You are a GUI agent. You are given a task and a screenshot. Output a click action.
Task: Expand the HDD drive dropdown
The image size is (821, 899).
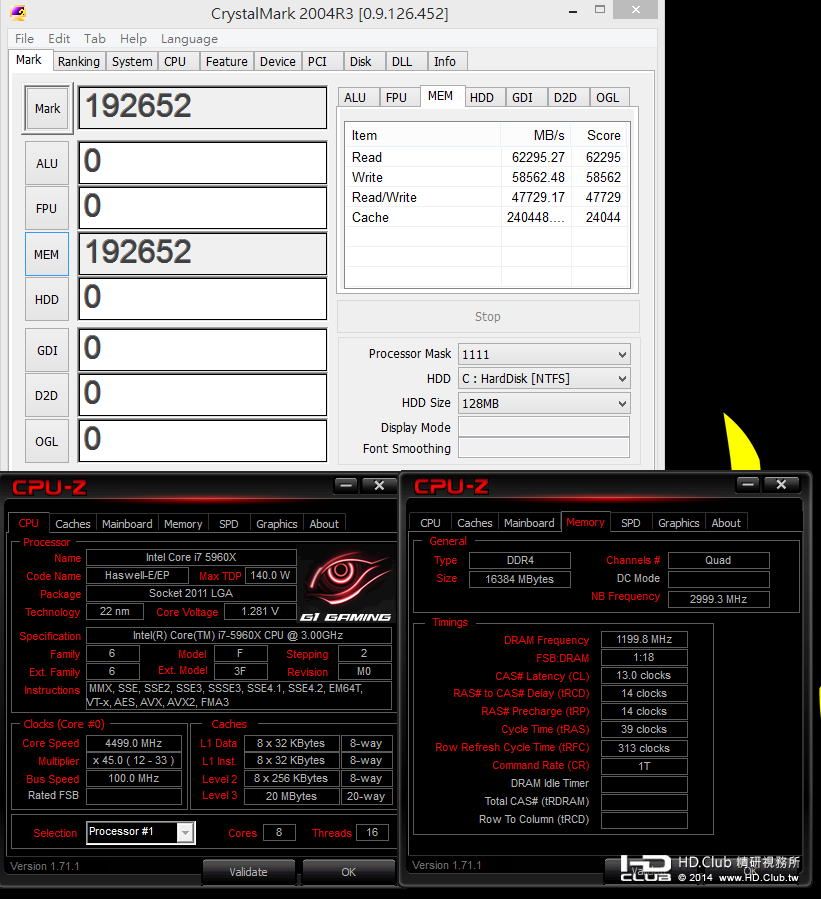[622, 378]
